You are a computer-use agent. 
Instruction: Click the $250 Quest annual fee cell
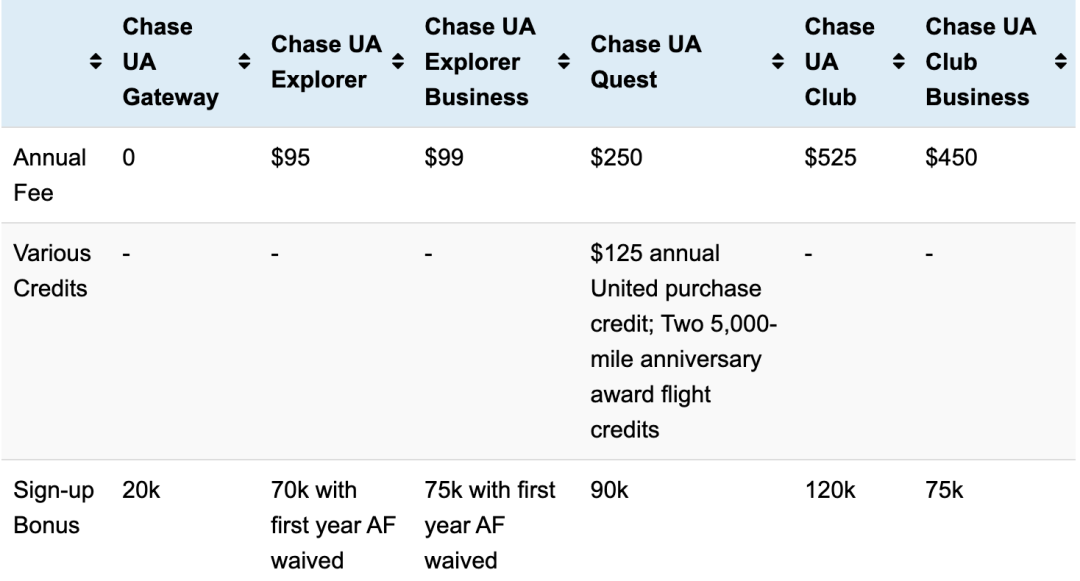pos(616,158)
